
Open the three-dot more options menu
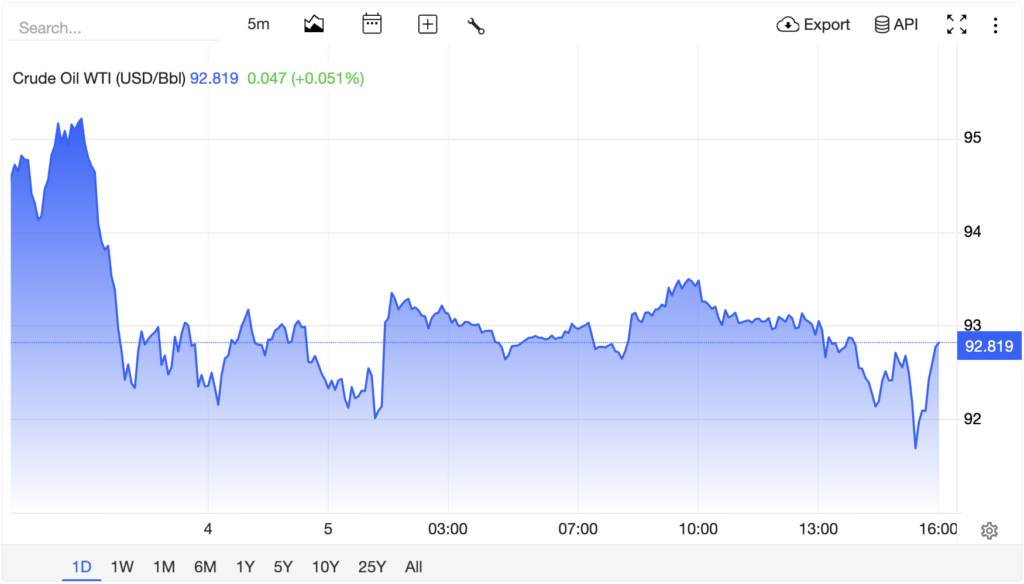pos(995,25)
